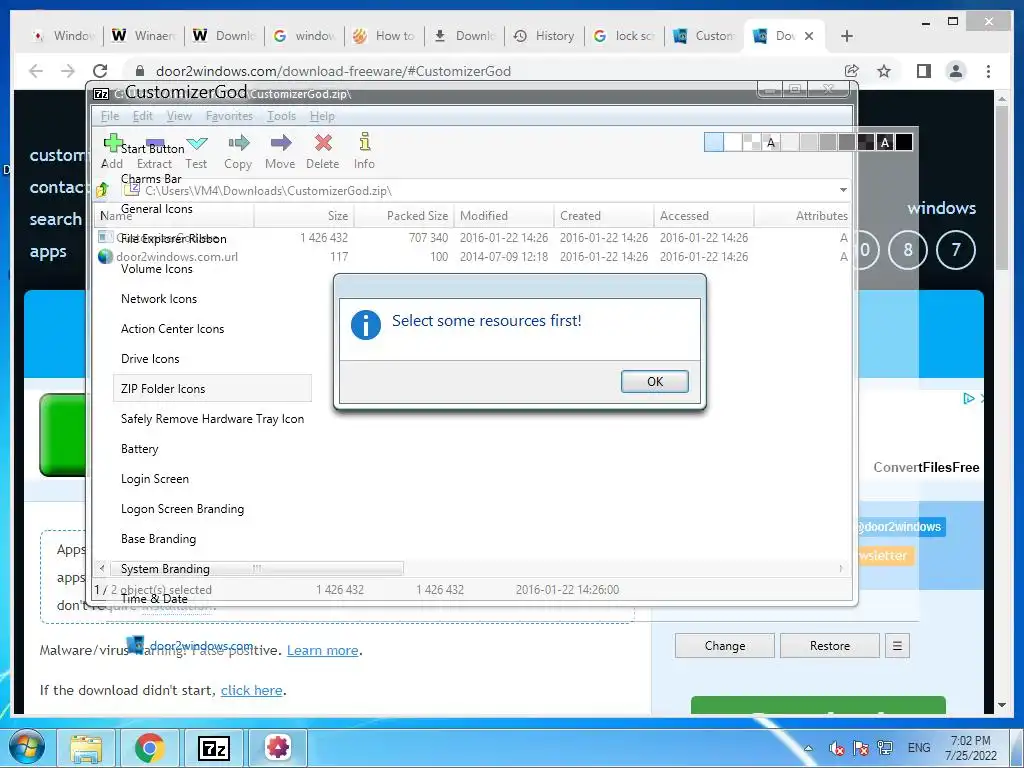The width and height of the screenshot is (1024, 768).
Task: Select the black preview background swatch
Action: coord(904,142)
